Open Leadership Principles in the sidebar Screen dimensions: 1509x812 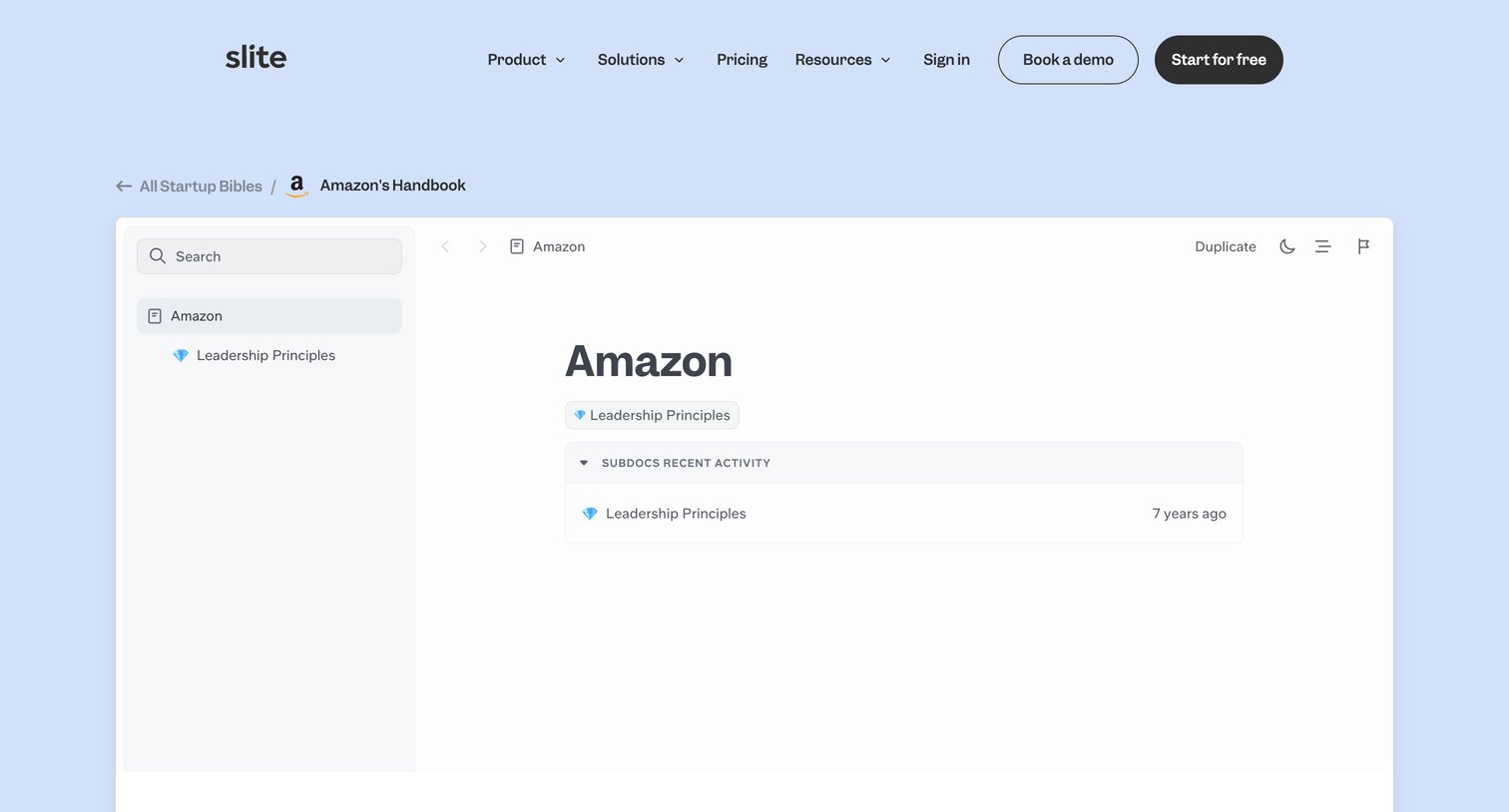pos(265,355)
